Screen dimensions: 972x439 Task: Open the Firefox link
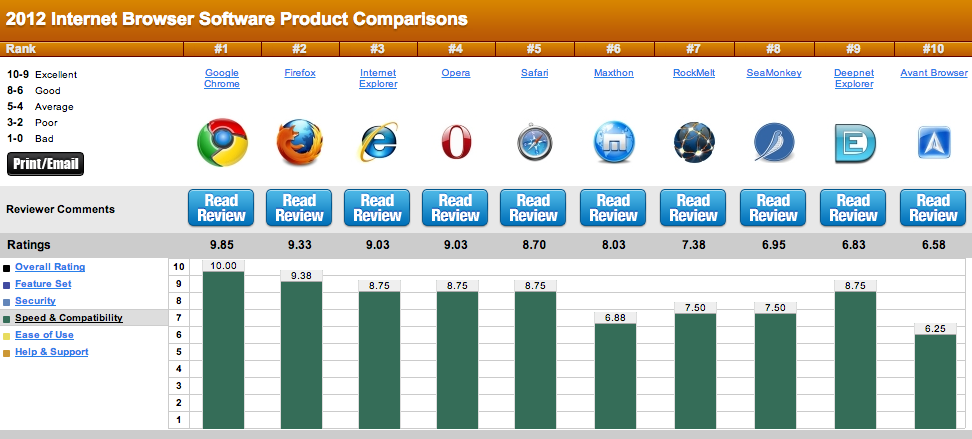click(x=300, y=73)
